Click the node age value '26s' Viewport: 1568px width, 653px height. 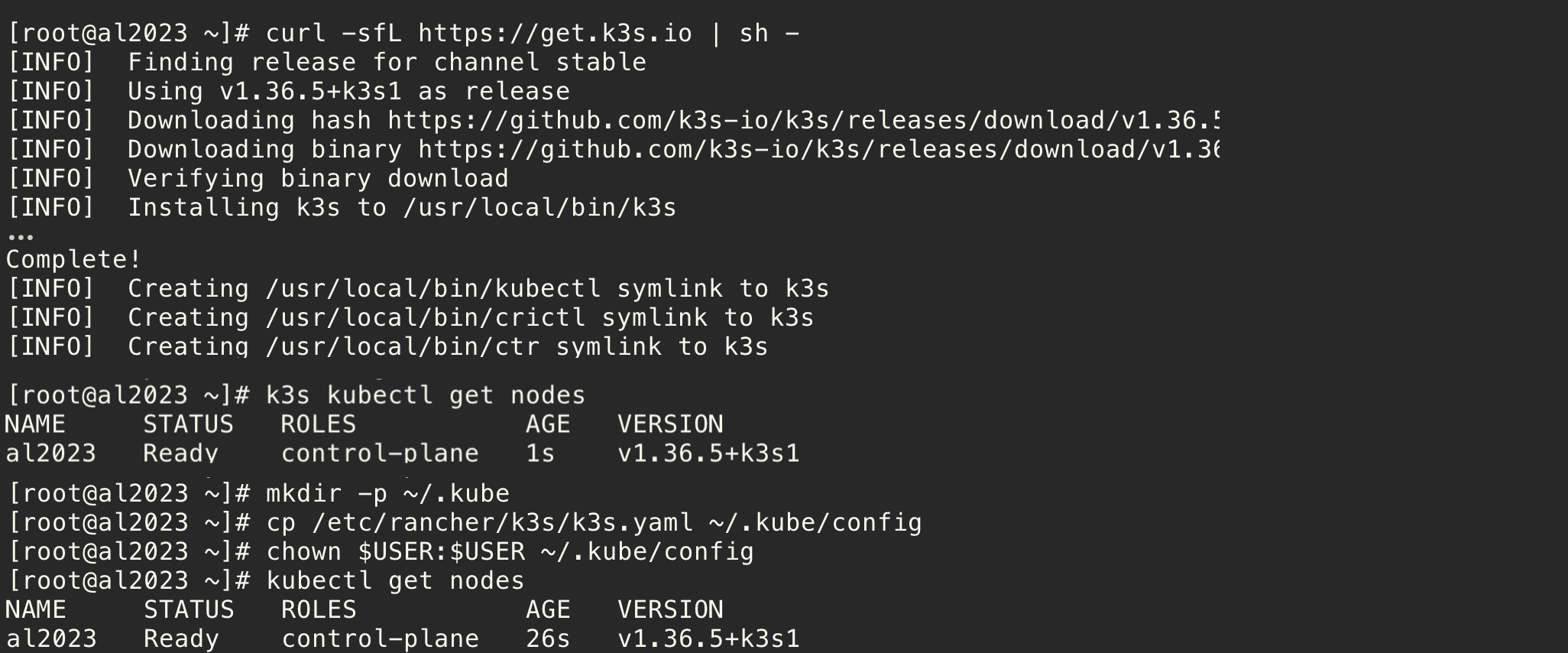(x=548, y=638)
